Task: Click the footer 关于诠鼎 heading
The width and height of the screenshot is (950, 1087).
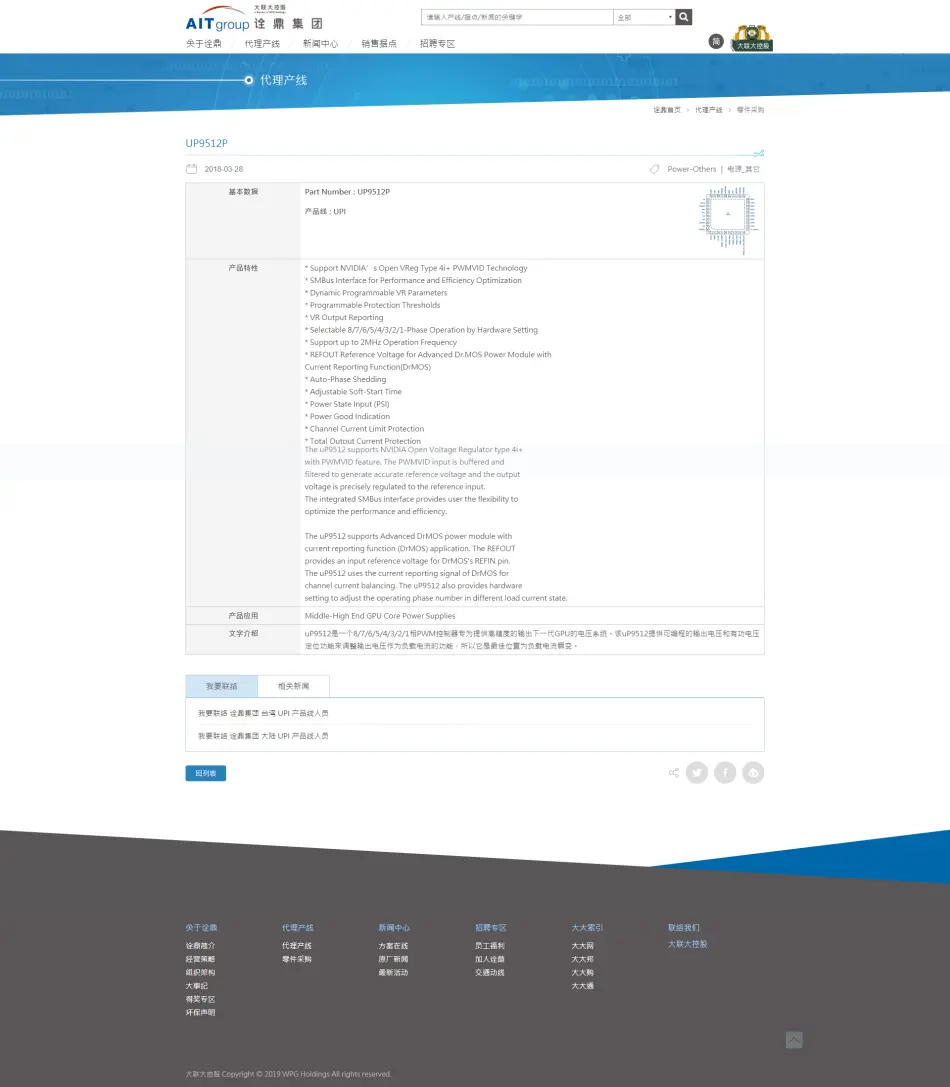Action: [x=201, y=928]
